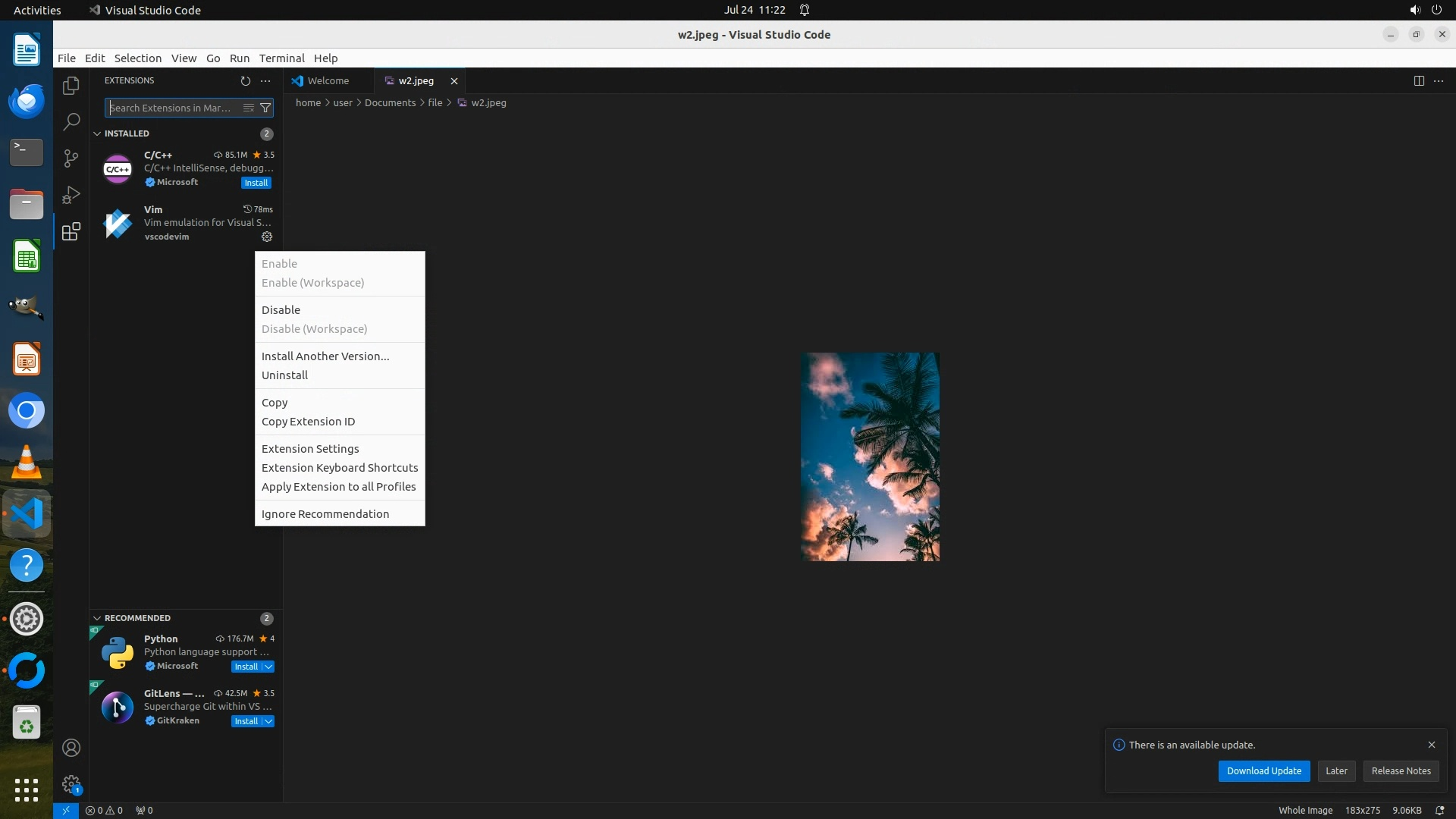Click the w2.jpeg image preview
The image size is (1456, 819).
[x=870, y=457]
